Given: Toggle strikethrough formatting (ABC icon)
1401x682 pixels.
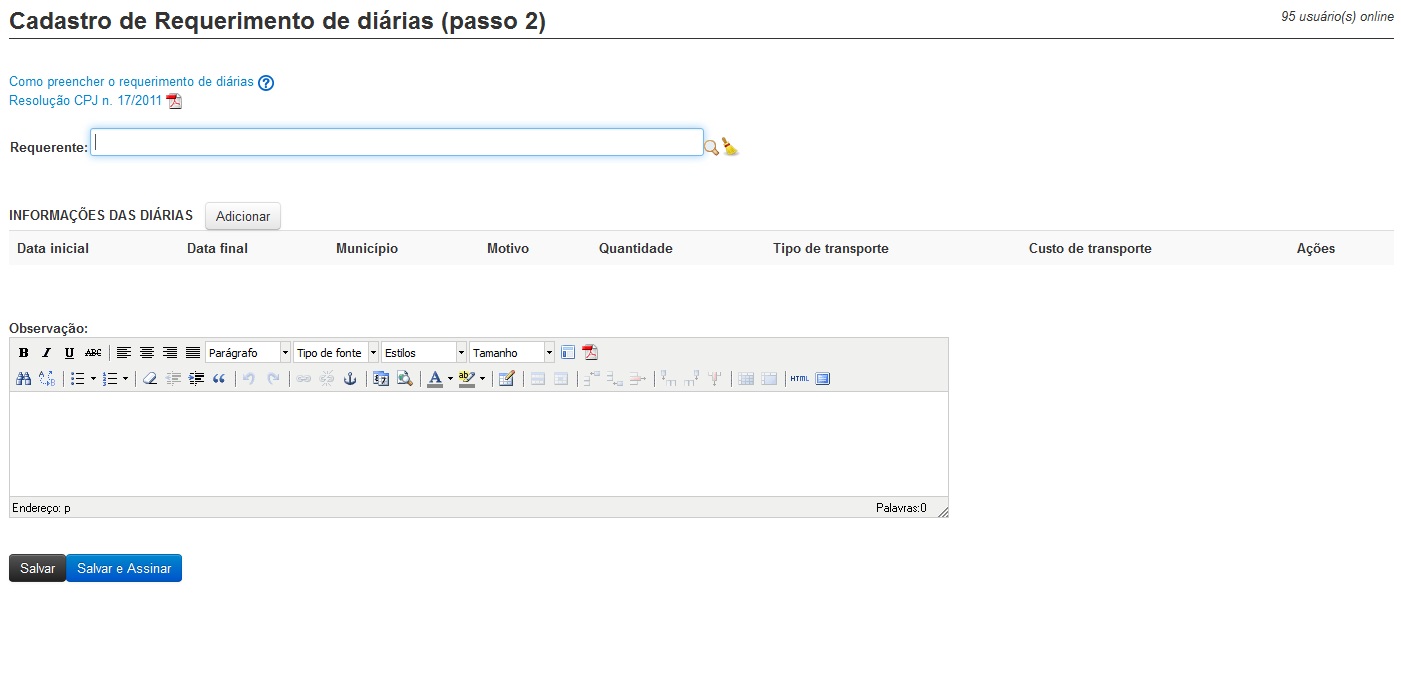Looking at the screenshot, I should pos(93,353).
